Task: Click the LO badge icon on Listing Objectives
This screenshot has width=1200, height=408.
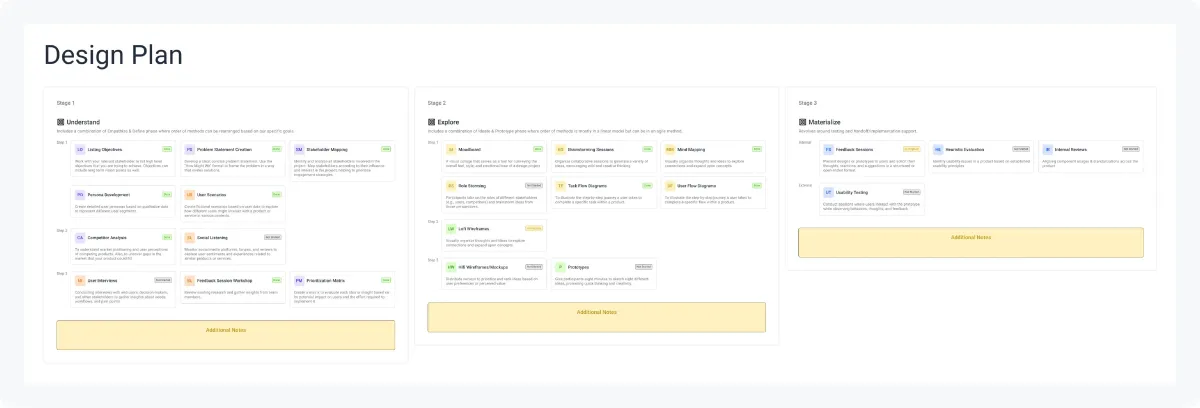Action: pos(80,149)
